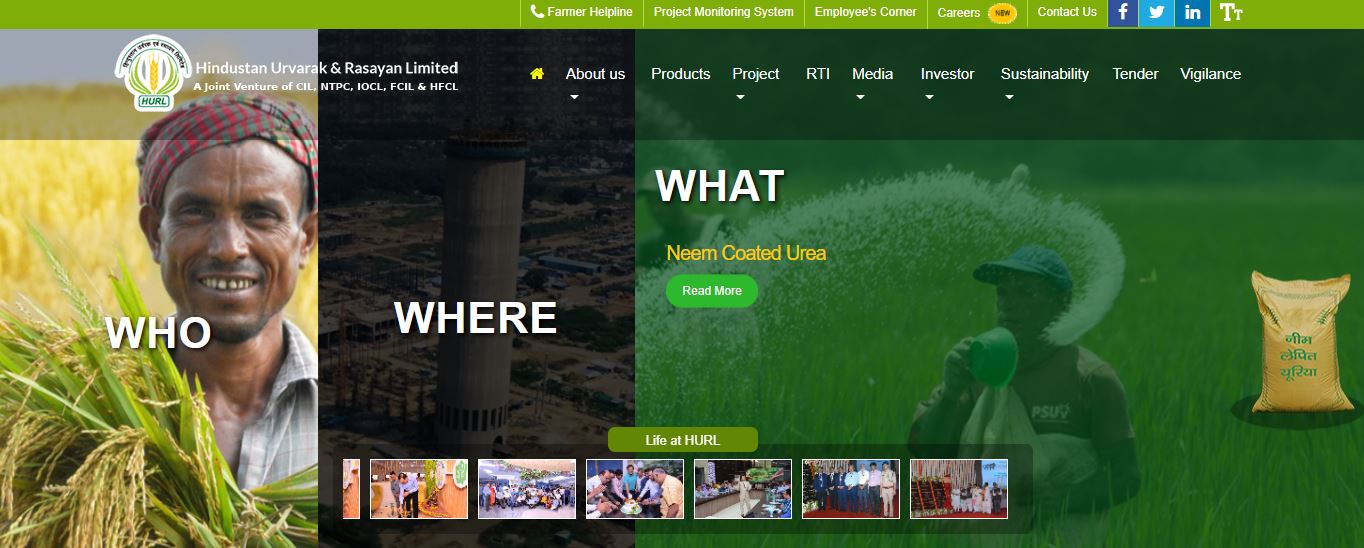Select the WHAT panel heading

pyautogui.click(x=719, y=186)
